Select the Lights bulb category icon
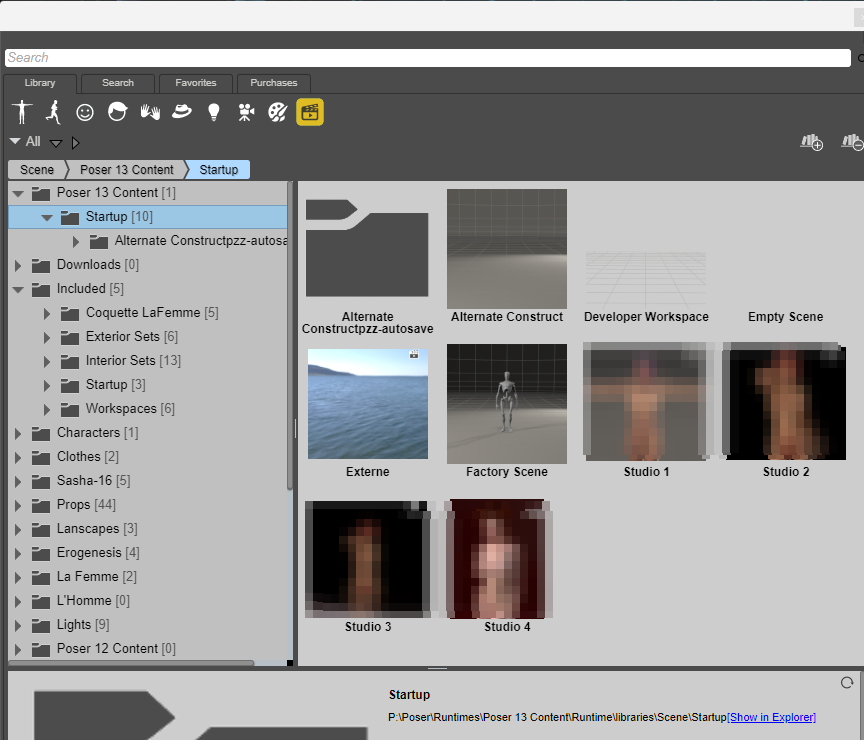The image size is (864, 740). (213, 112)
